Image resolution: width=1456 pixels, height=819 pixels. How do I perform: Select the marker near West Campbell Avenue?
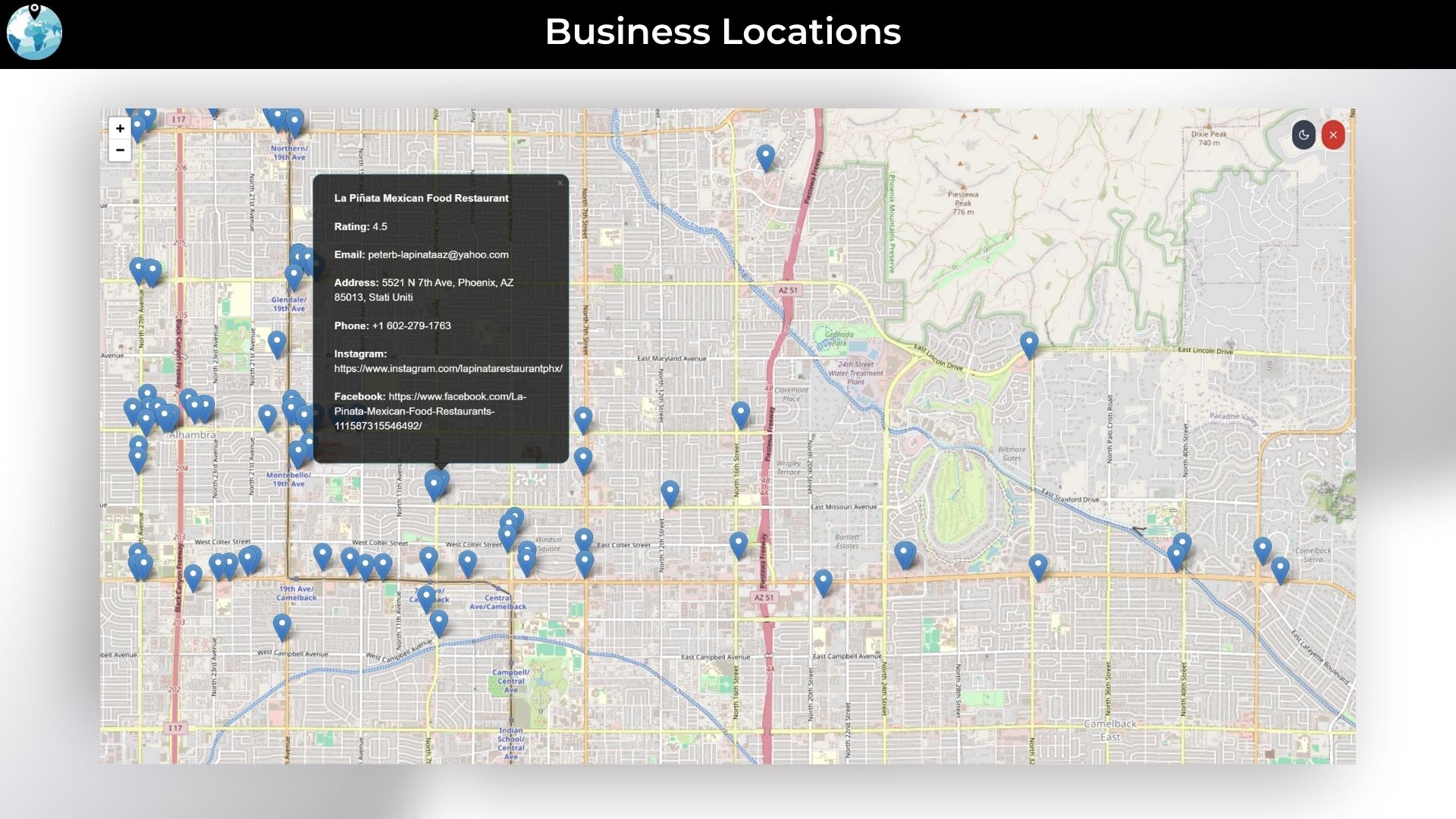click(281, 626)
